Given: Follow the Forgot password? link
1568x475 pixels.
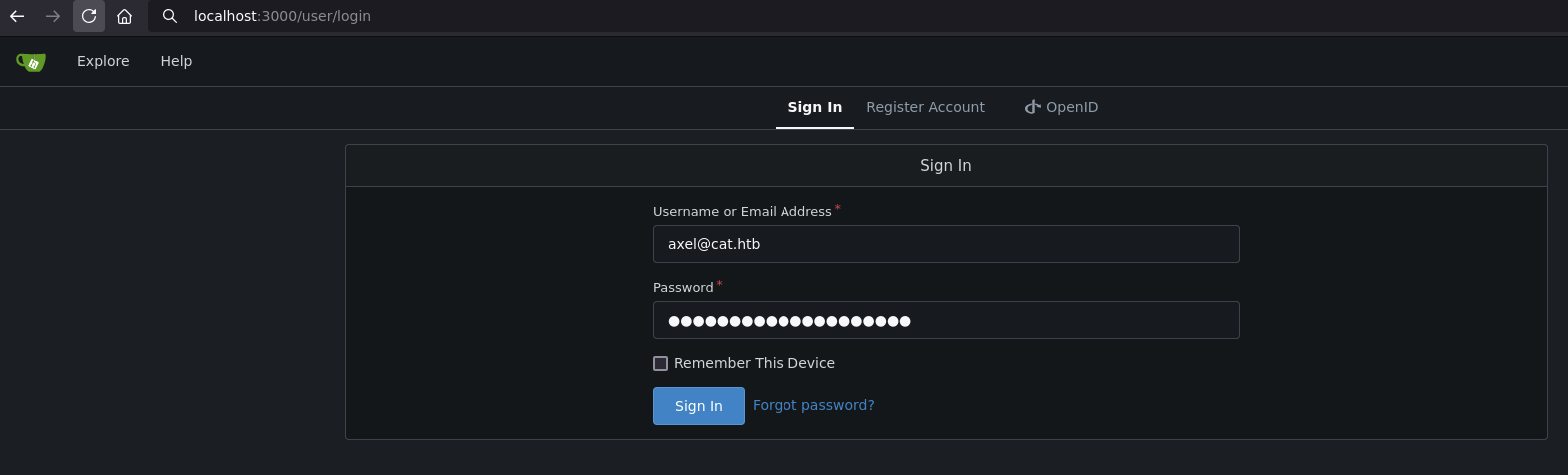Looking at the screenshot, I should pyautogui.click(x=813, y=405).
